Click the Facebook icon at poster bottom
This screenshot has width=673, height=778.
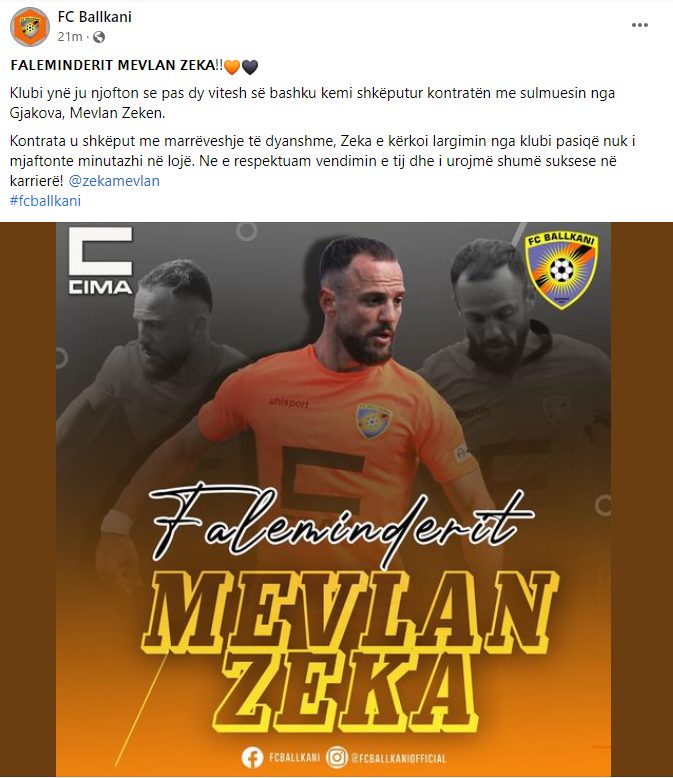pos(252,758)
